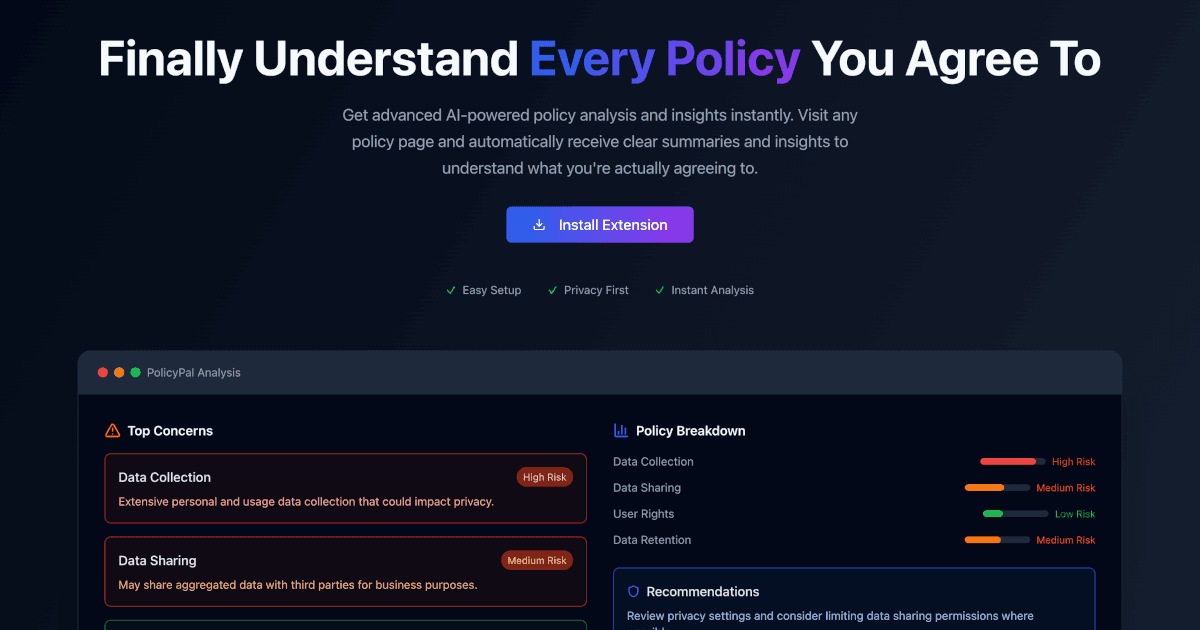Toggle the Privacy First checkmark
1200x630 pixels.
click(552, 290)
